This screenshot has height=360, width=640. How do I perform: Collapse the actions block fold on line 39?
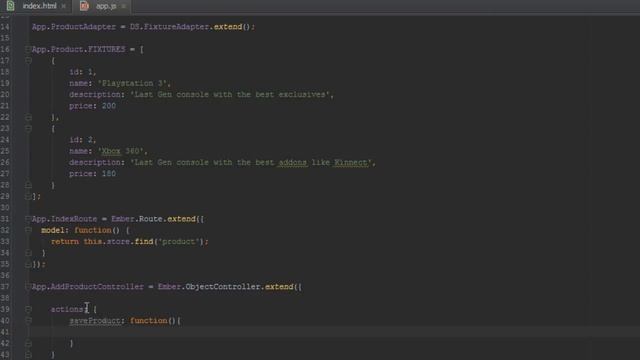coord(28,309)
